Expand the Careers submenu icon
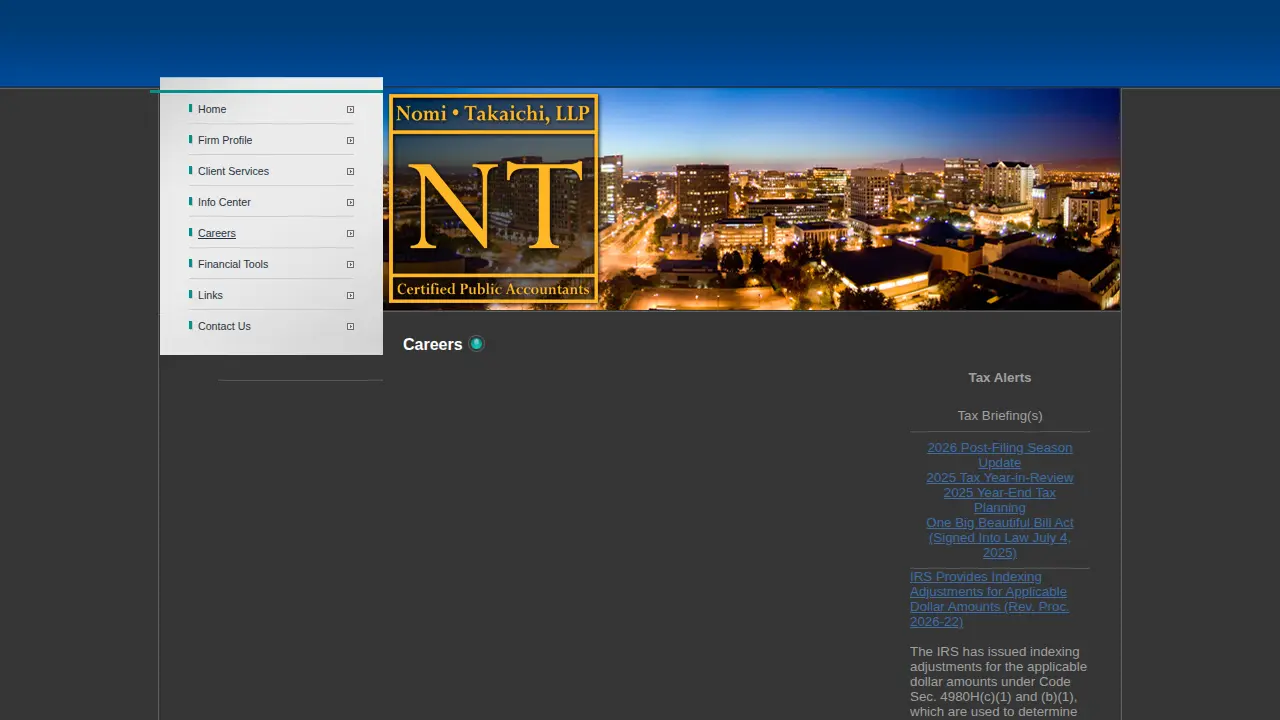 click(350, 234)
